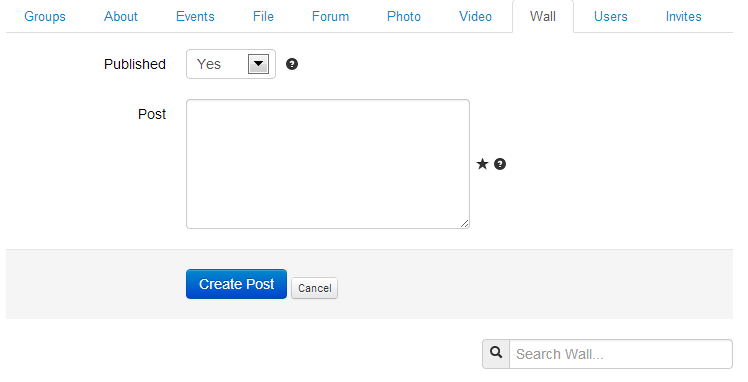The image size is (748, 382).
Task: Switch to the Photo tab
Action: coord(404,17)
